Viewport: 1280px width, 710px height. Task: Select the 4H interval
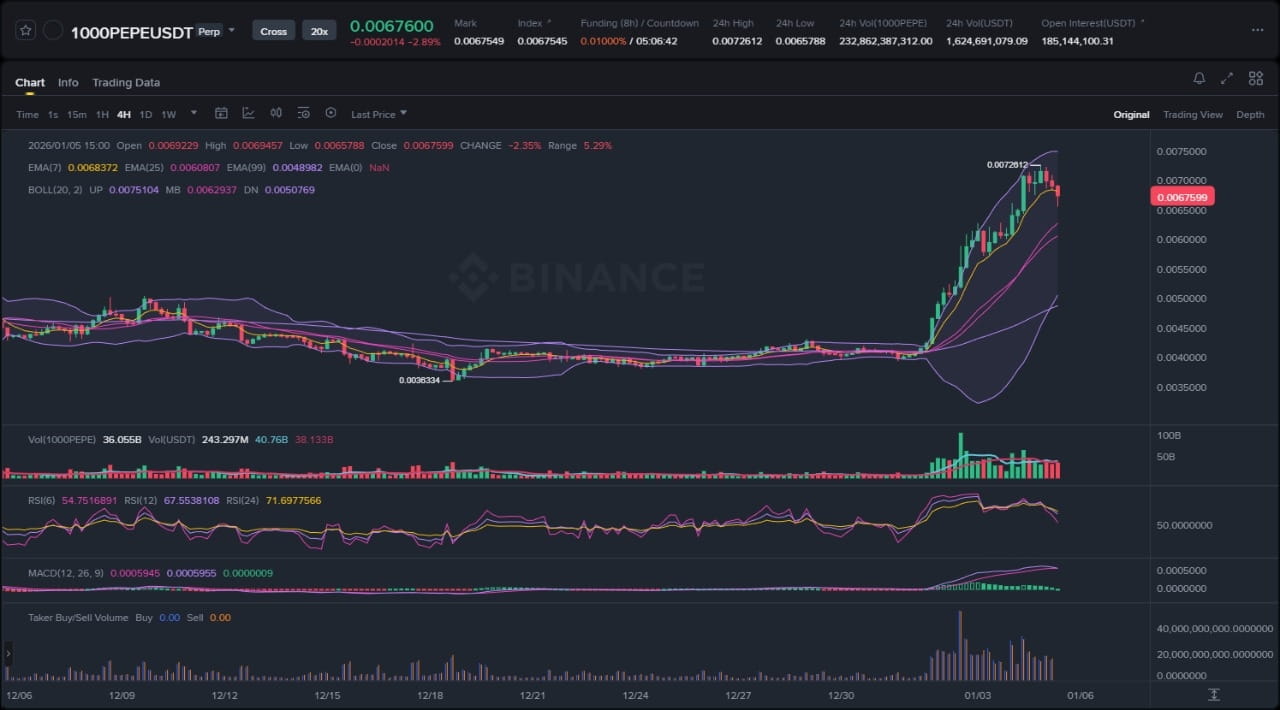click(124, 114)
